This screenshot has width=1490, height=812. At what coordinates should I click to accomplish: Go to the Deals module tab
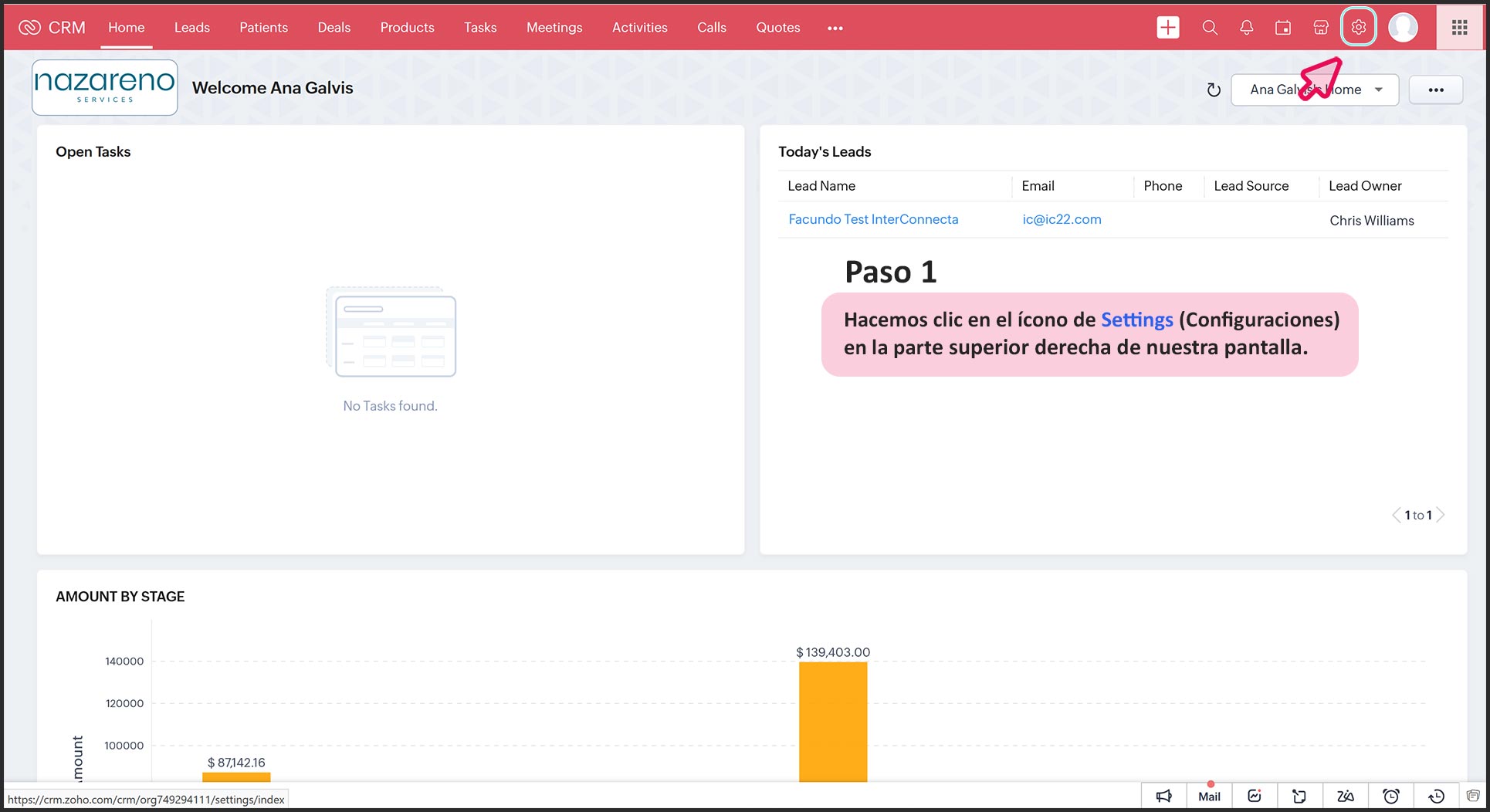pos(334,28)
